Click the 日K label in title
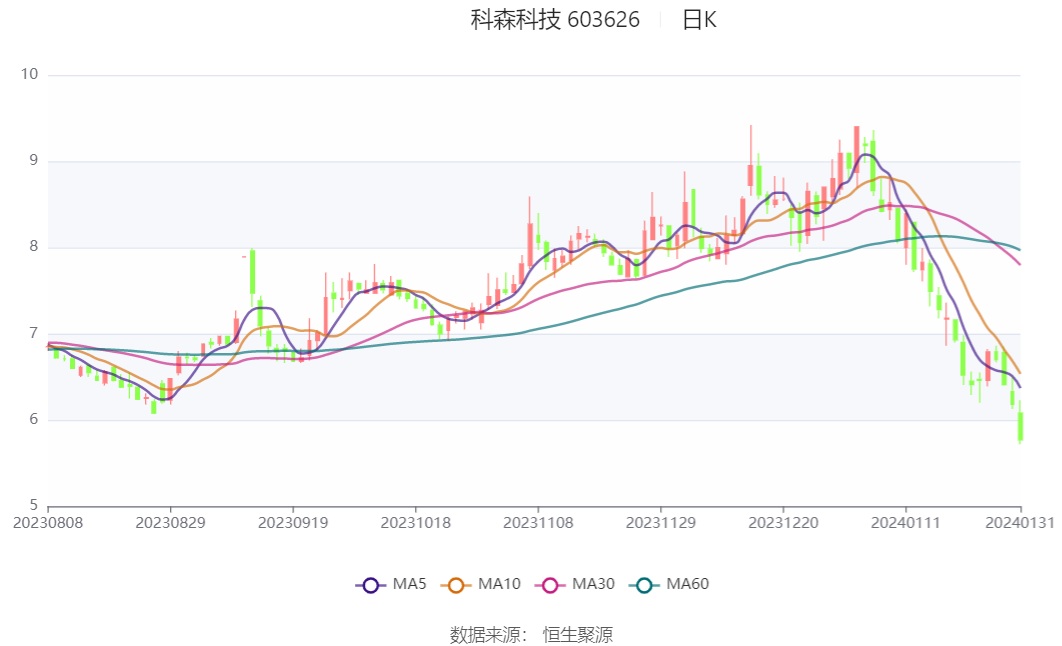The image size is (1062, 646). pos(699,20)
